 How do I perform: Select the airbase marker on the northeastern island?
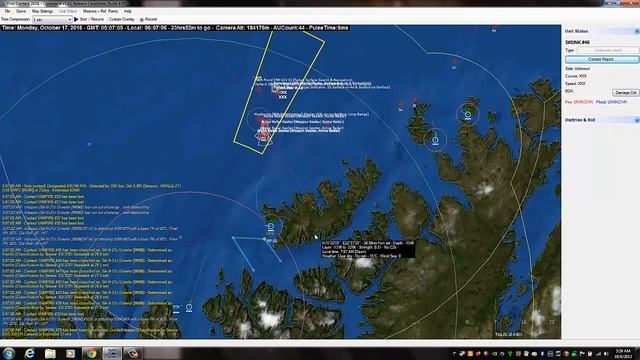pos(468,115)
